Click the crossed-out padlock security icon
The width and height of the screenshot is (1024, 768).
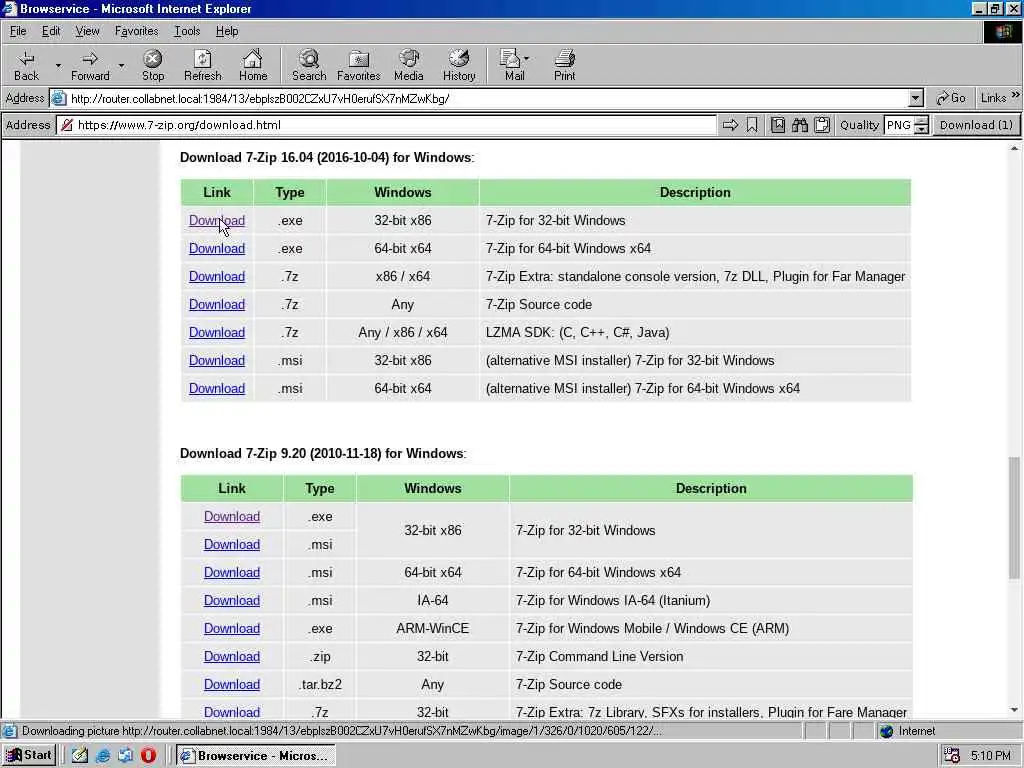pos(66,125)
